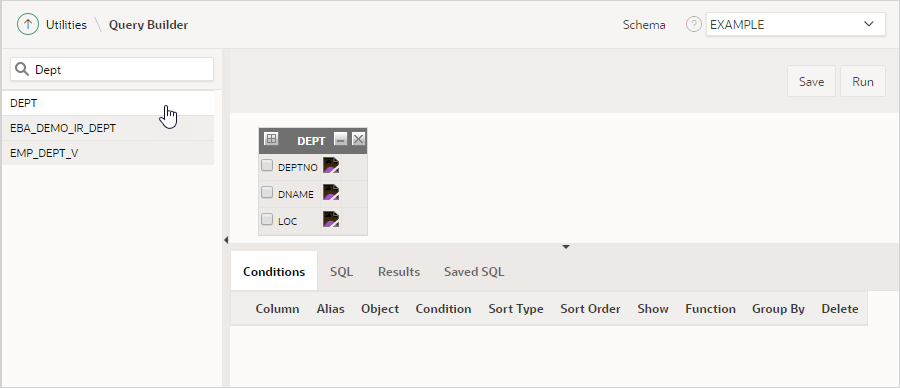Select EMP_DEPT_V in the list
This screenshot has height=388, width=900.
coord(108,153)
